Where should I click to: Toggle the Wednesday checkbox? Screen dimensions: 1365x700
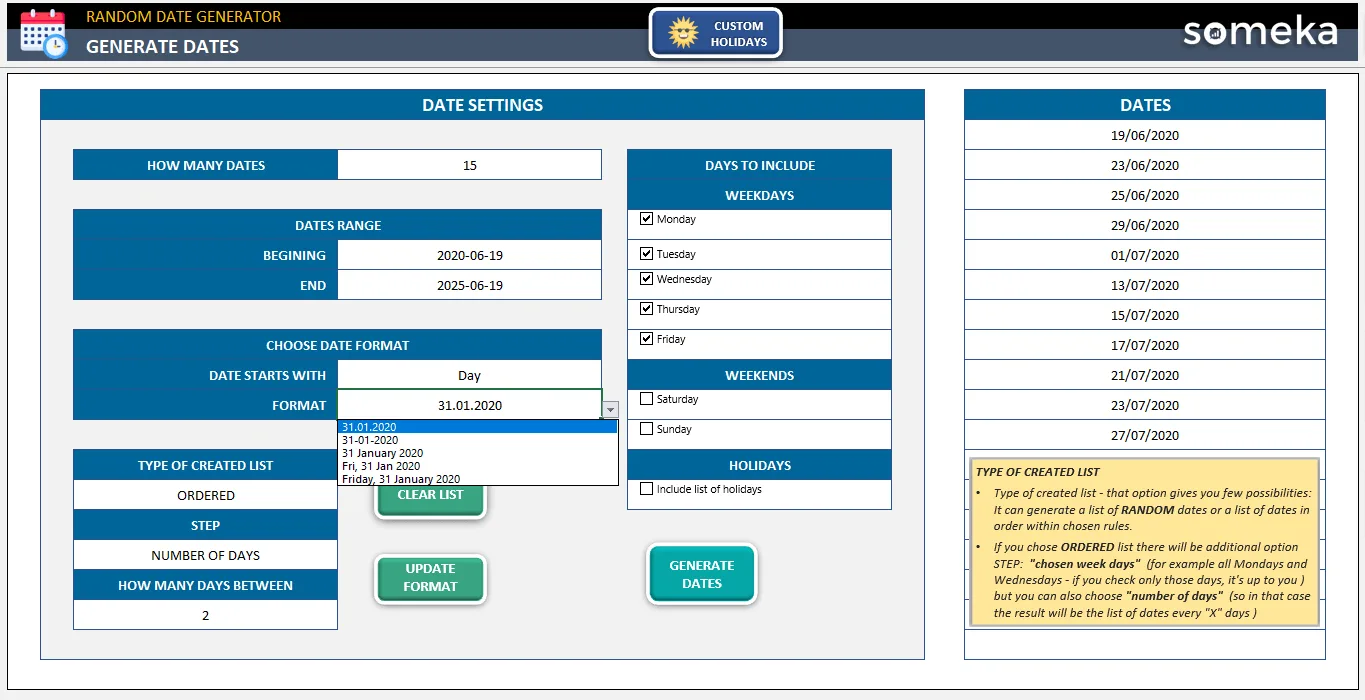click(x=646, y=279)
